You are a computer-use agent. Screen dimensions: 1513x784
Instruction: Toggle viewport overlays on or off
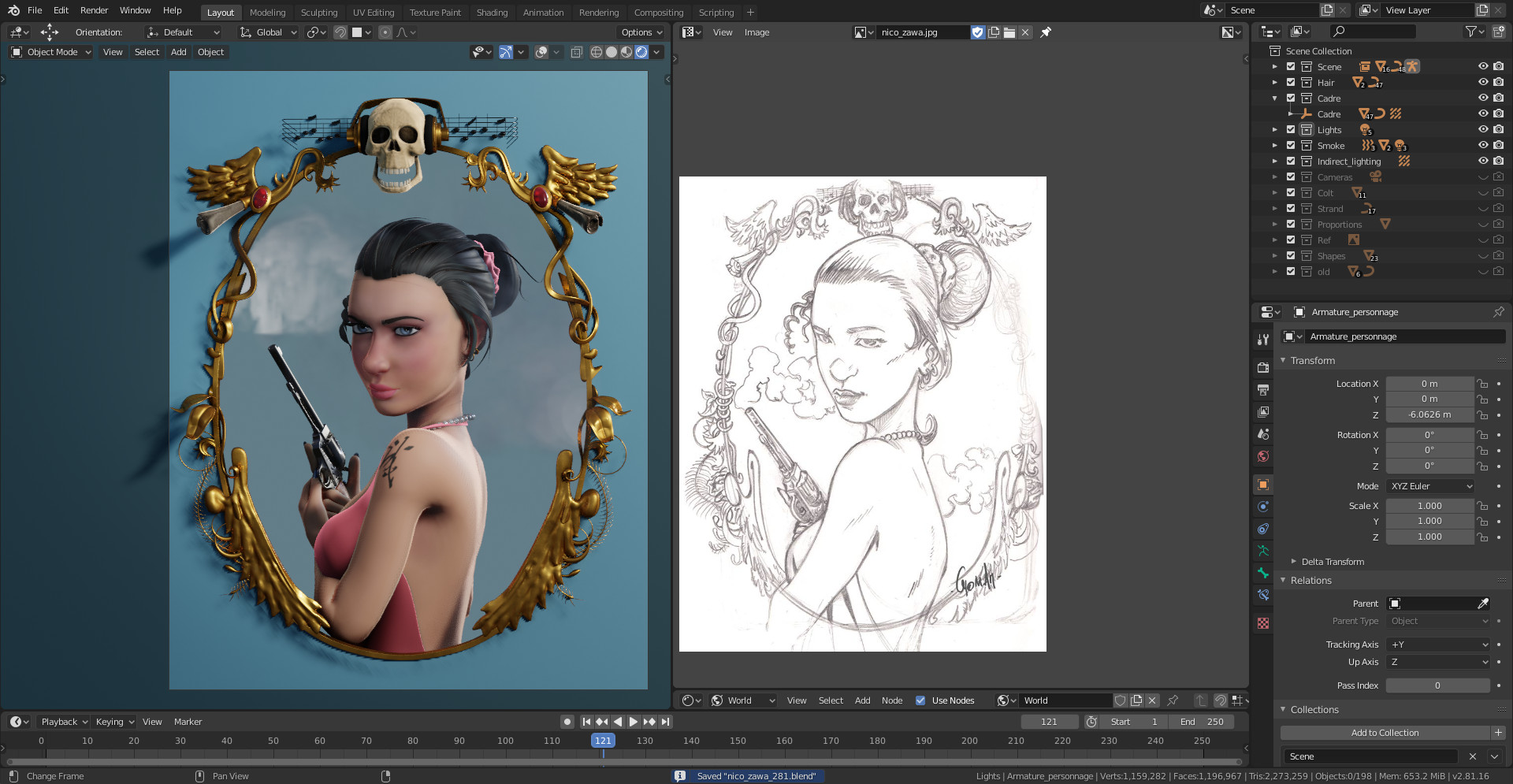coord(541,52)
